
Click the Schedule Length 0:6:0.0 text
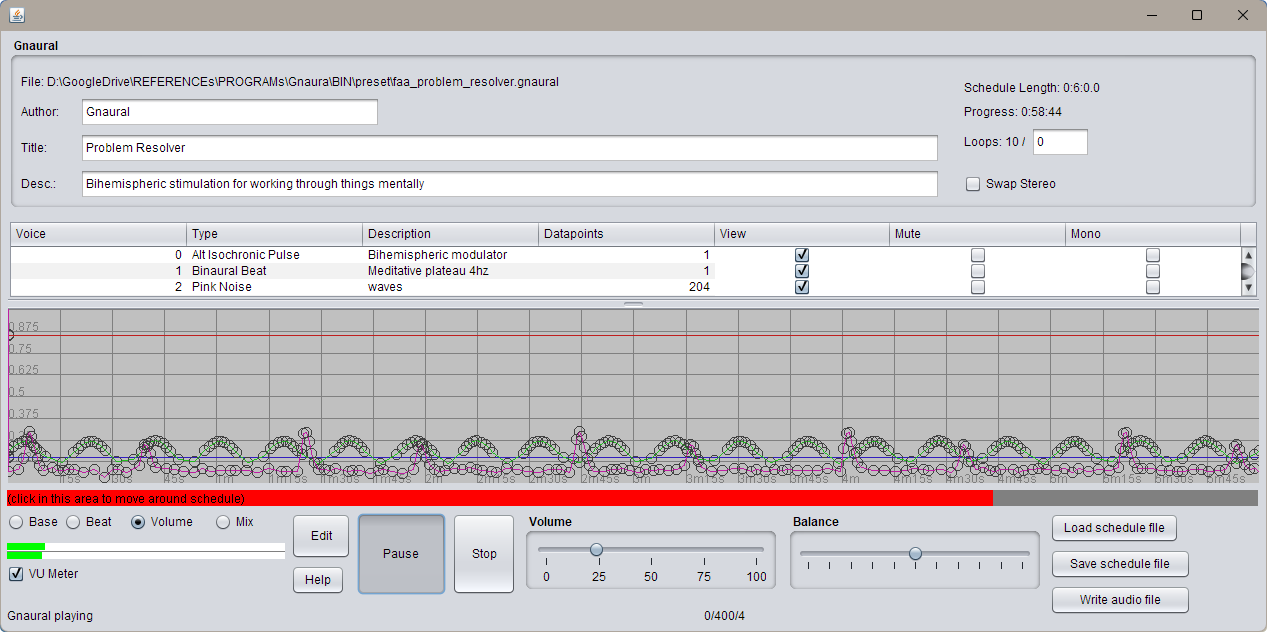click(1032, 88)
